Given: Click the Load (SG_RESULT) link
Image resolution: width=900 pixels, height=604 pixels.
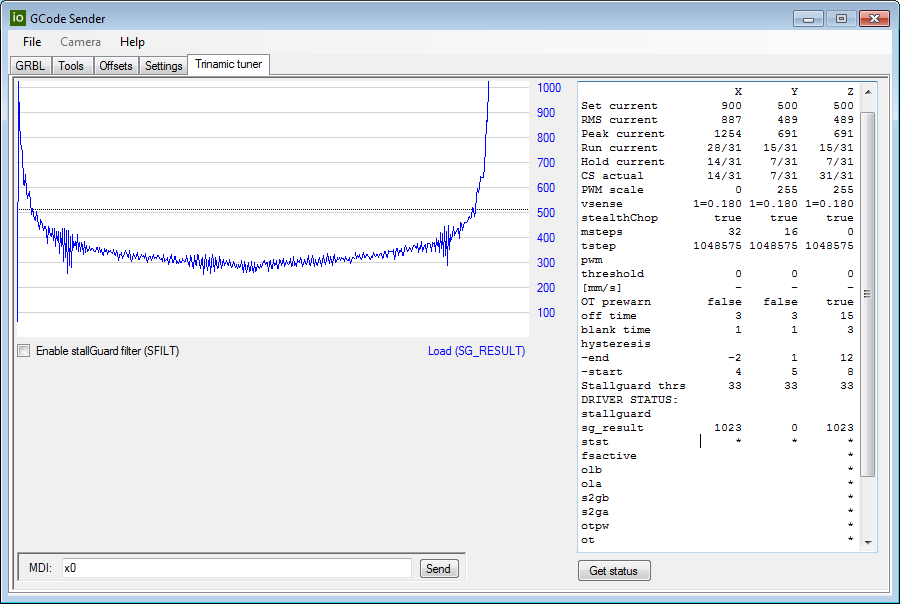Looking at the screenshot, I should pyautogui.click(x=476, y=351).
